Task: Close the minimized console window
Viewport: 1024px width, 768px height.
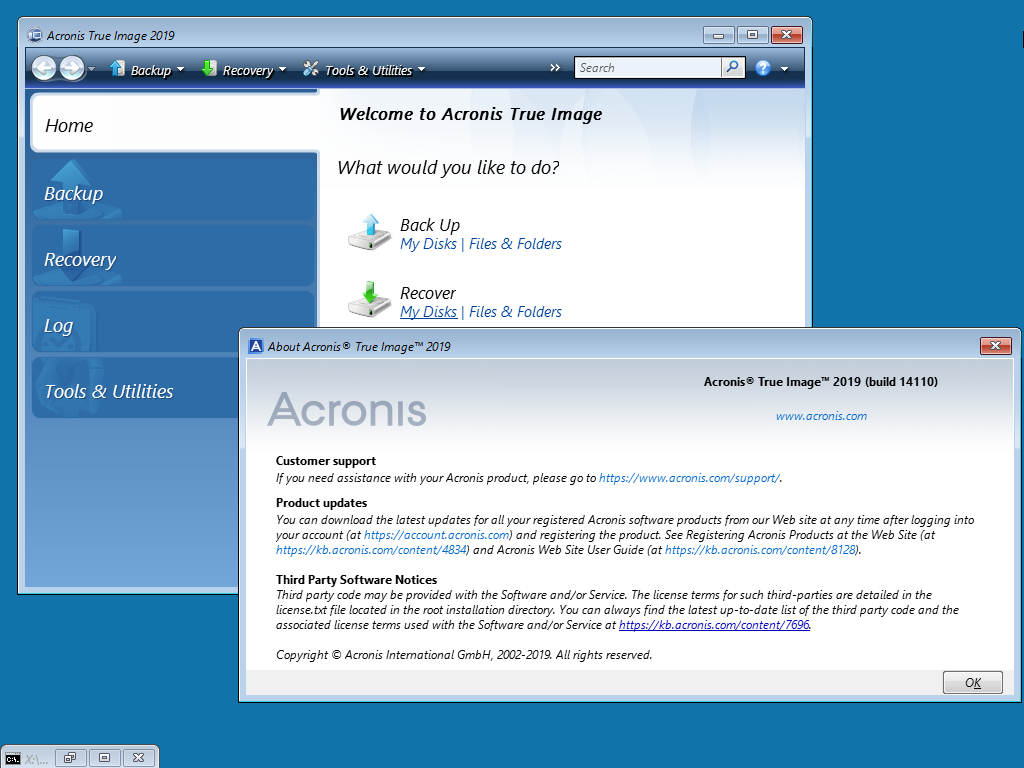Action: tap(138, 758)
